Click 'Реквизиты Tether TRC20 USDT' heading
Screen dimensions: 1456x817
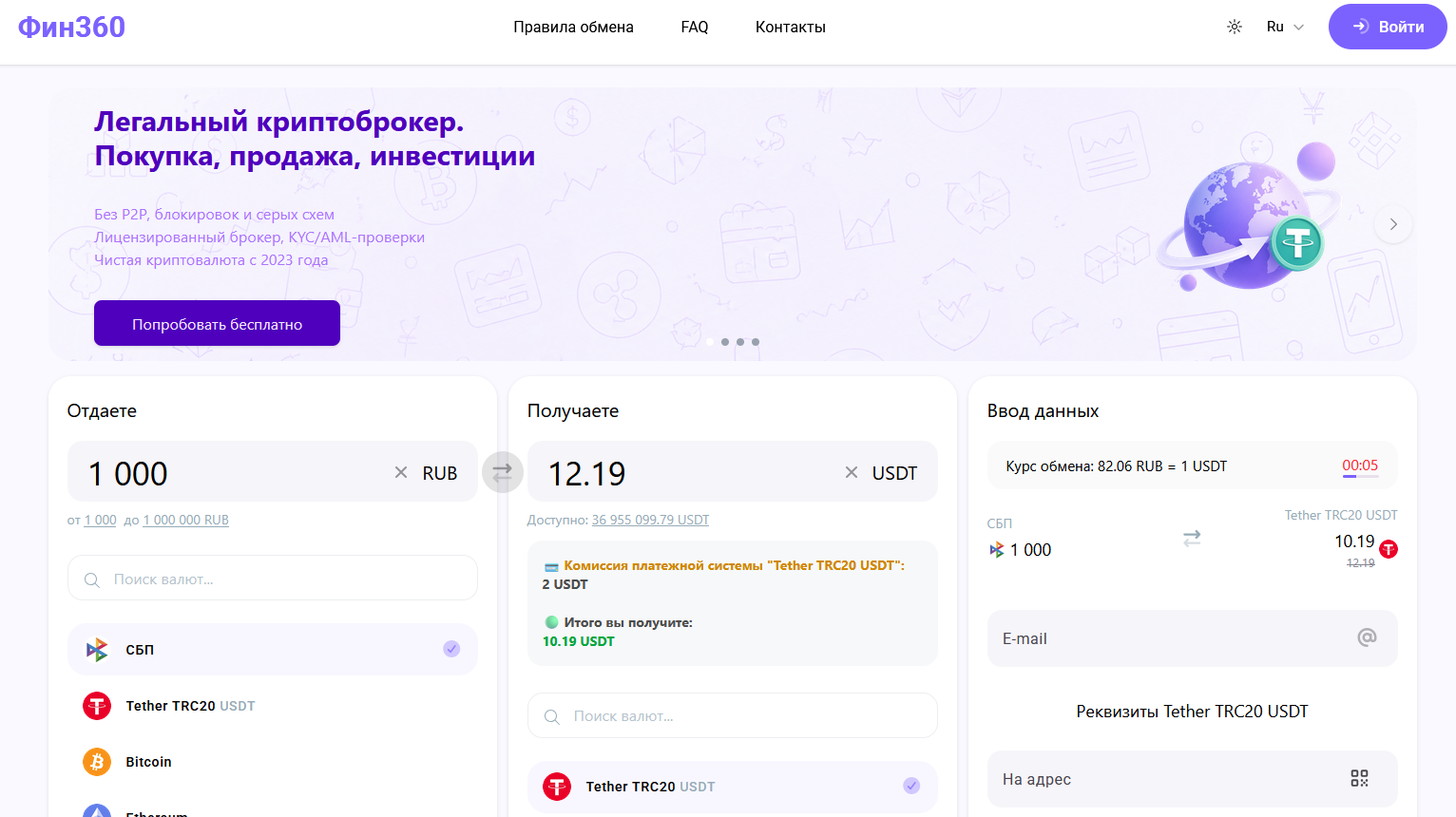click(1193, 712)
